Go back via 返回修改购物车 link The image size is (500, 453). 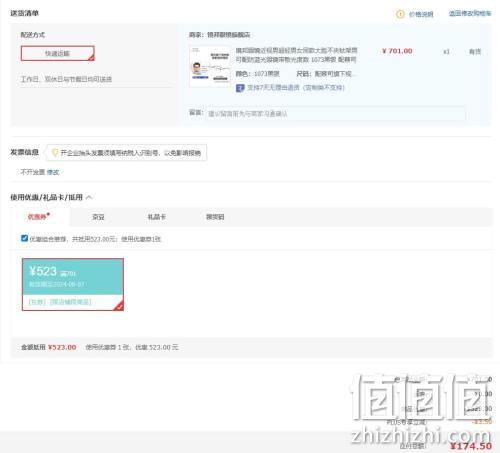tap(470, 13)
